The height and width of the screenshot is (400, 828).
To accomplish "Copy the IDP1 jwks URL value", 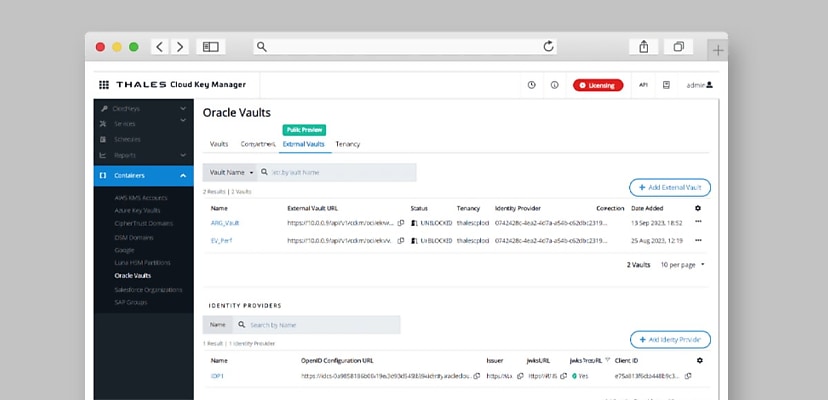I will point(563,376).
